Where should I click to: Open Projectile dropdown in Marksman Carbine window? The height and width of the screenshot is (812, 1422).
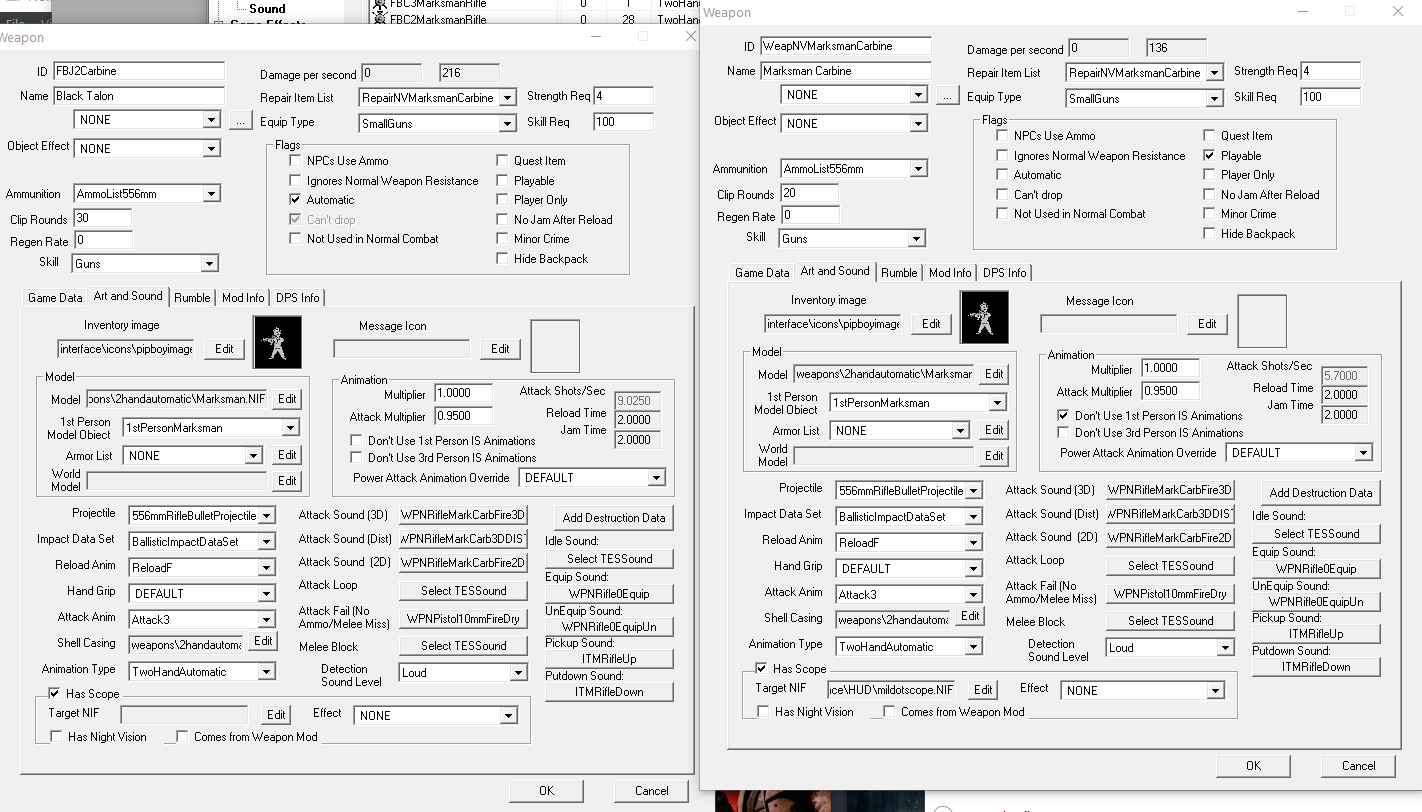pyautogui.click(x=973, y=491)
